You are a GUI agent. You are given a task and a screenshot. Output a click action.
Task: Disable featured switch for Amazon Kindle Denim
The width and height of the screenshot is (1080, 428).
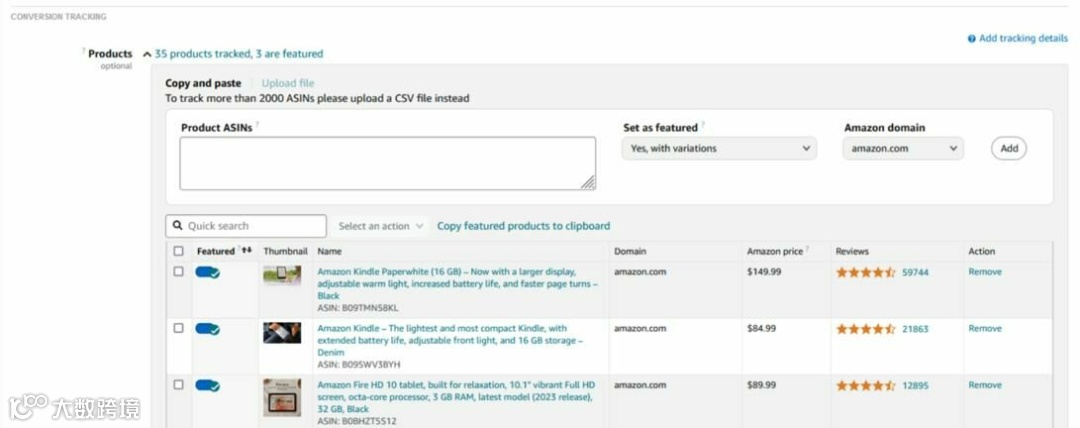[x=208, y=329]
